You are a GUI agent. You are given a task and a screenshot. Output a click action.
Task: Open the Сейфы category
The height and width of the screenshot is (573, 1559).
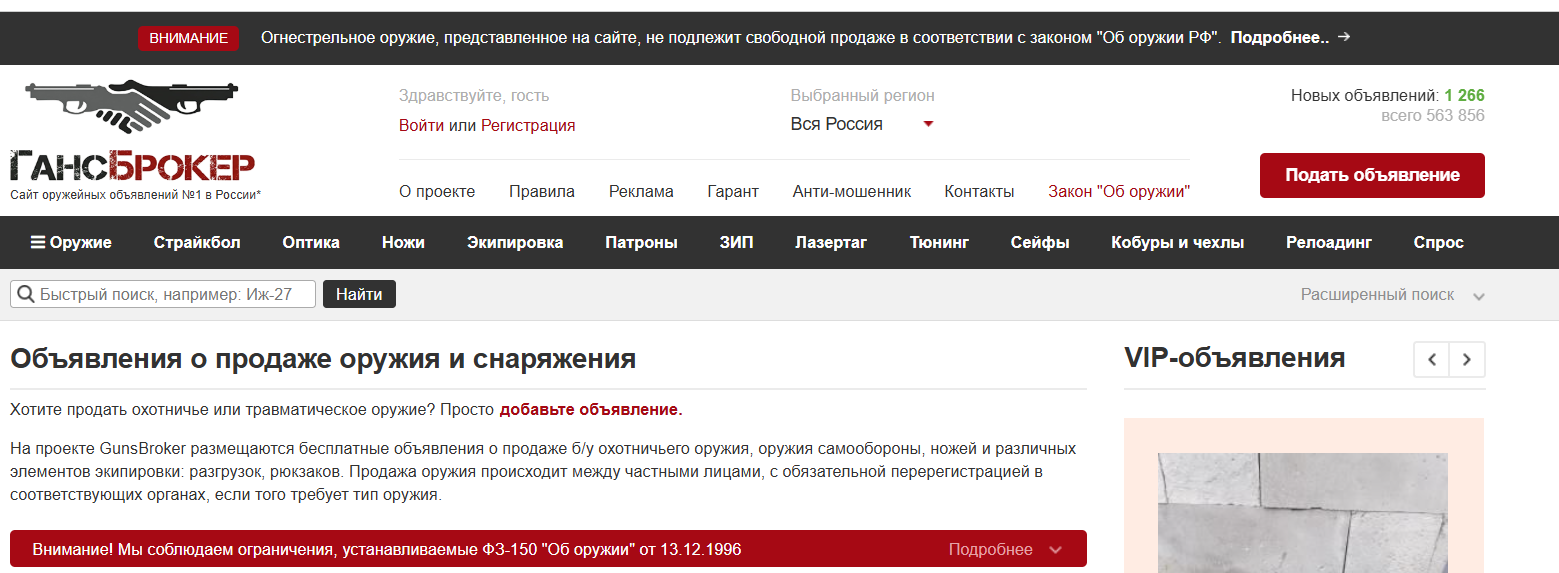pos(1040,242)
